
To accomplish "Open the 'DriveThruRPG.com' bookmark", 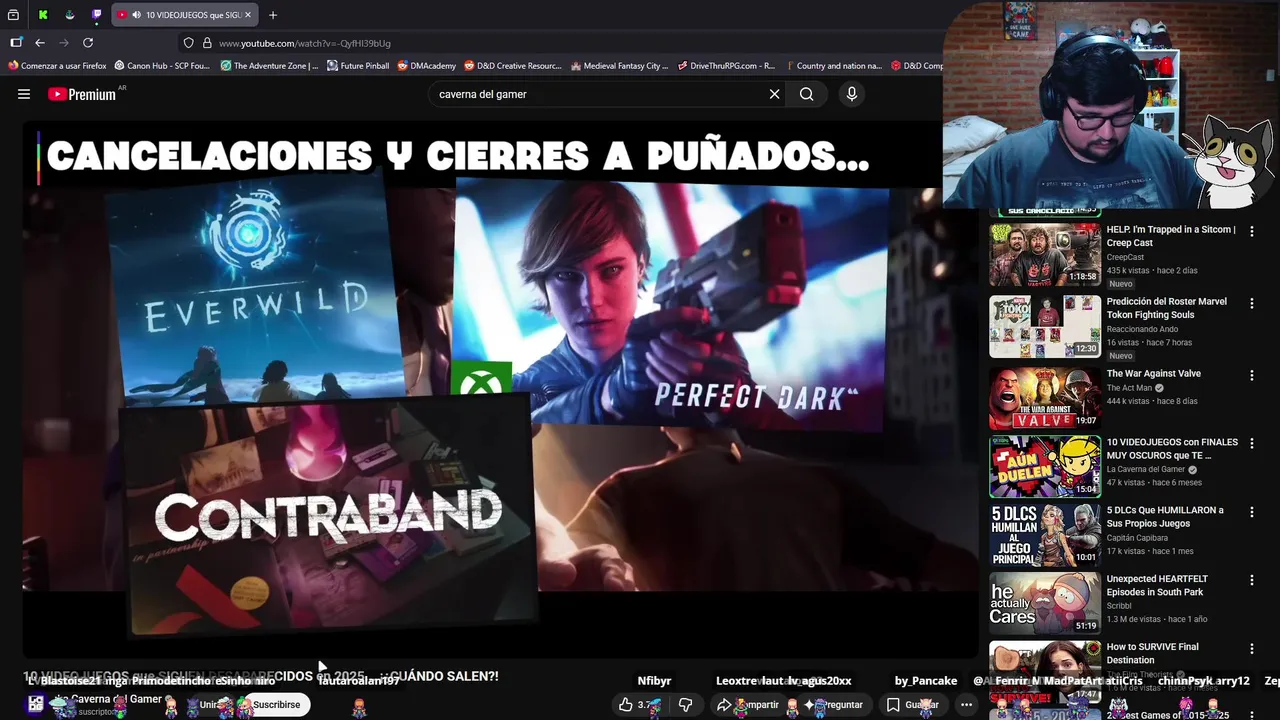I will (726, 66).
